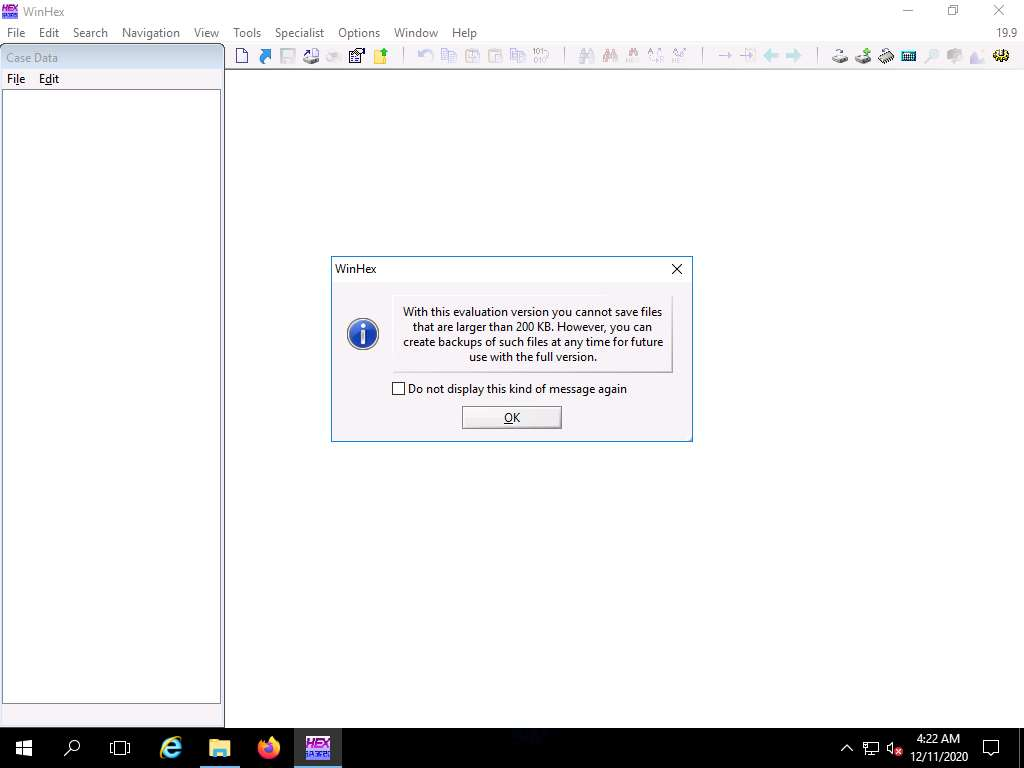Open the Search menu
Screen dimensions: 1024x768
(x=90, y=33)
